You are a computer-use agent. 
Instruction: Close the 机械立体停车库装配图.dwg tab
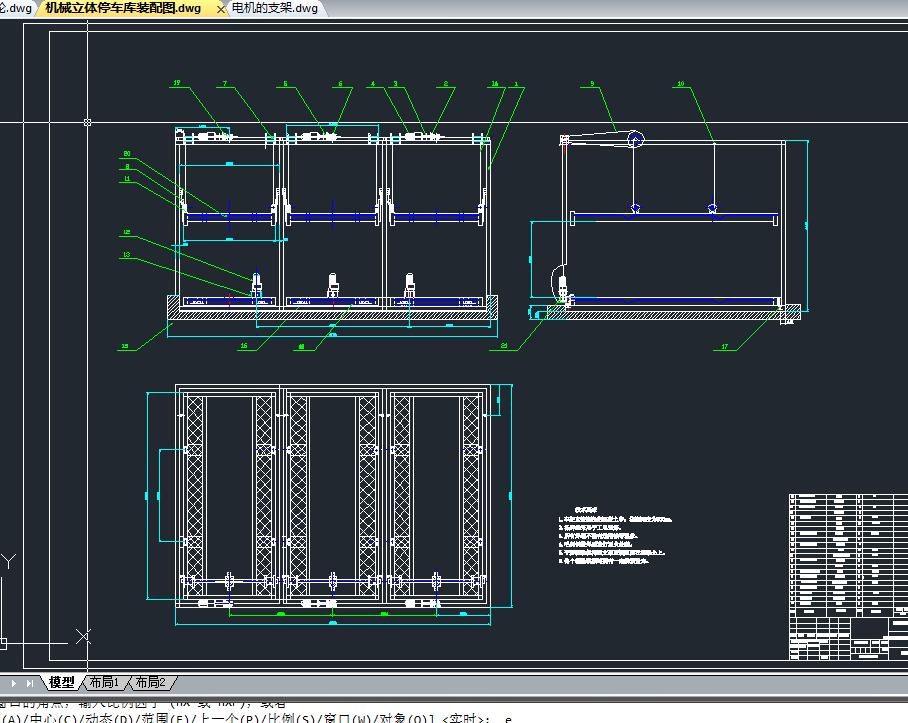(x=221, y=9)
